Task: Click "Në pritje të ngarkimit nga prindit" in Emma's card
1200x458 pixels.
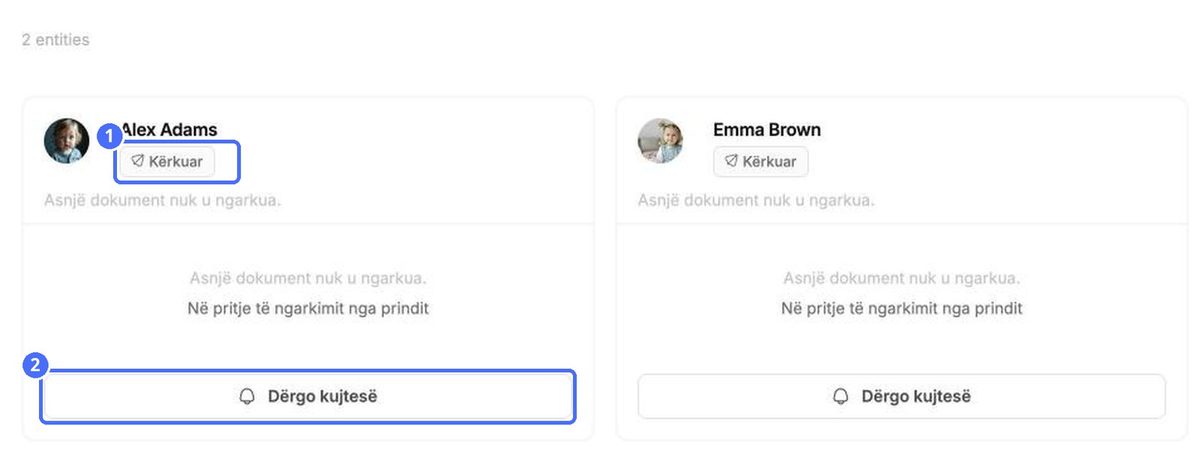Action: (902, 308)
